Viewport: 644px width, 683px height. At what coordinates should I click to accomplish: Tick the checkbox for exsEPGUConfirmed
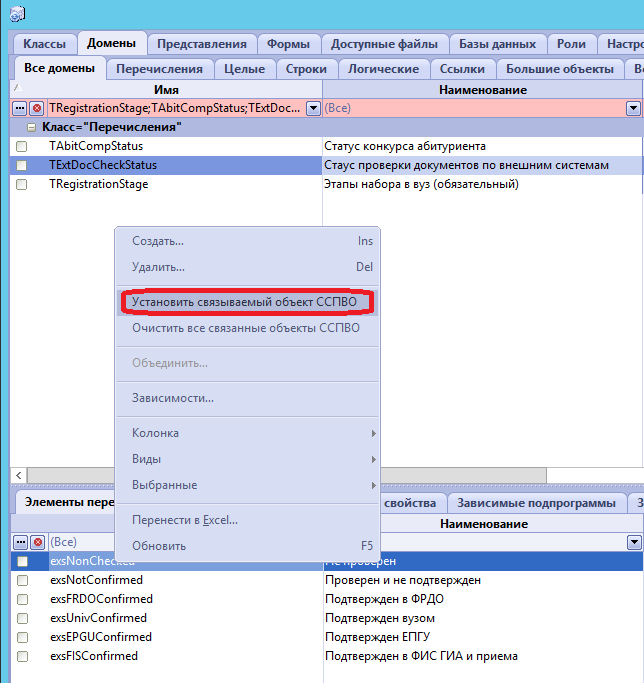click(22, 637)
